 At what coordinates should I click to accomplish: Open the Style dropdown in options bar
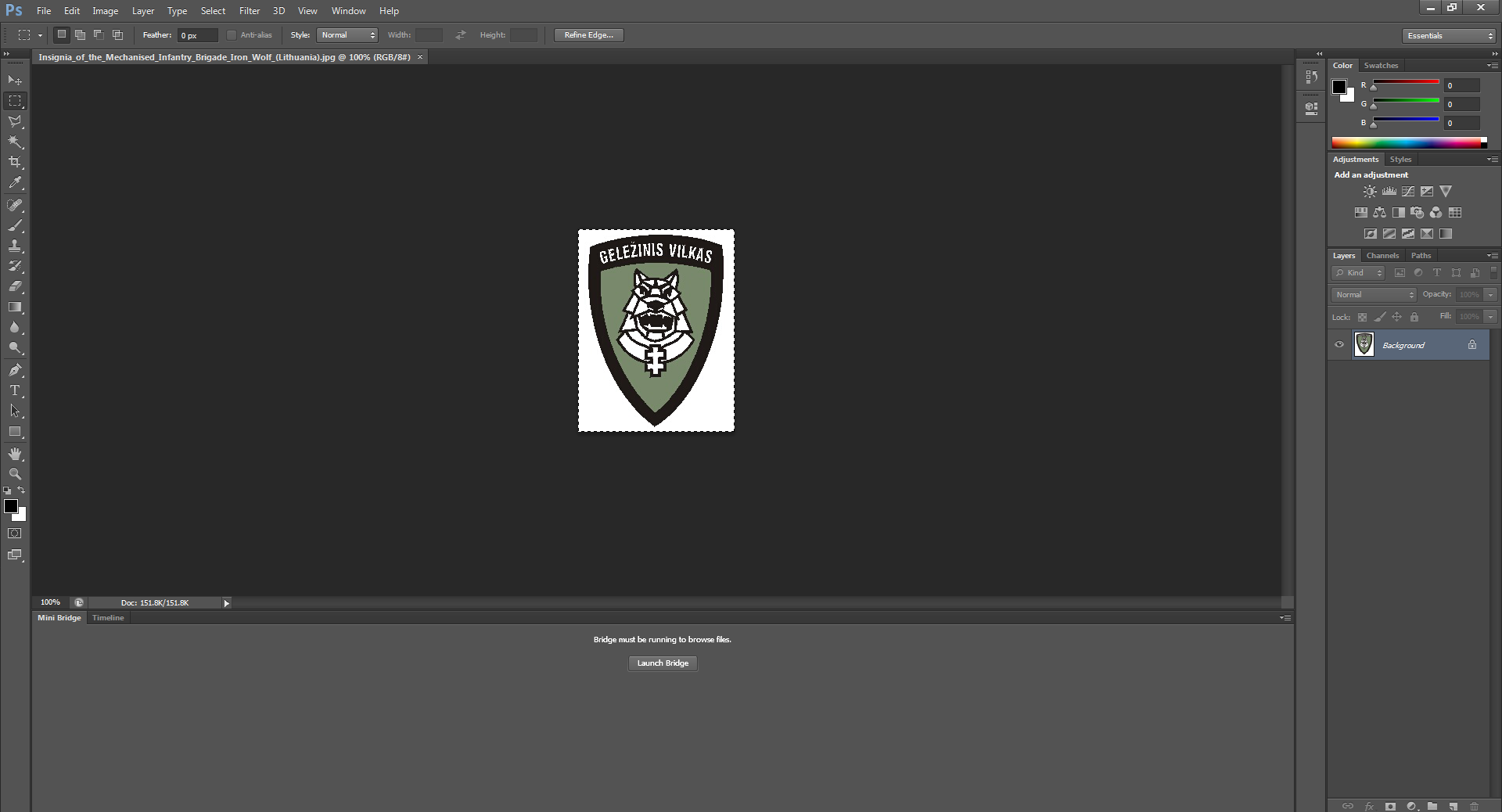(348, 35)
